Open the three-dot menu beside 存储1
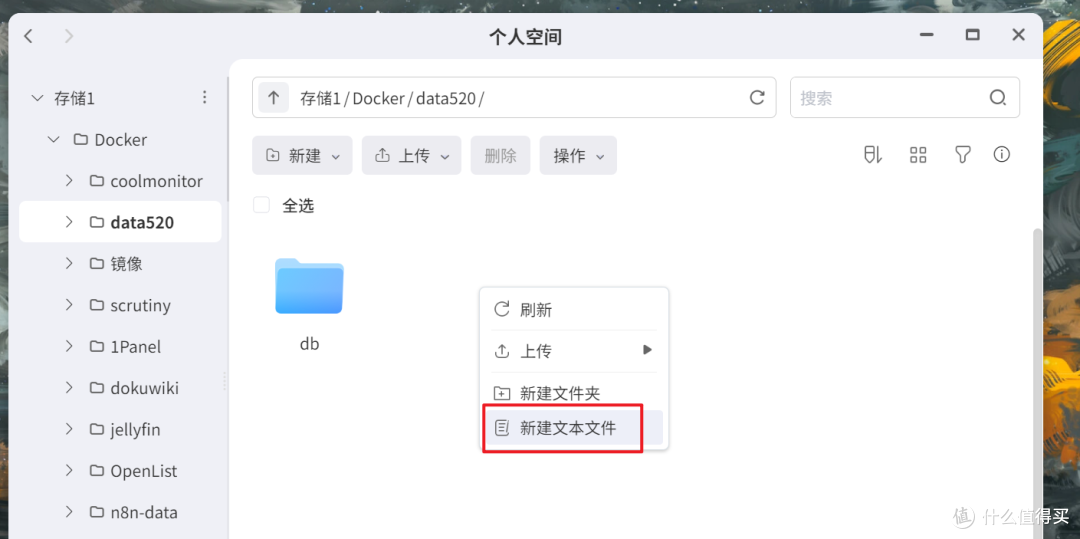 (x=204, y=98)
